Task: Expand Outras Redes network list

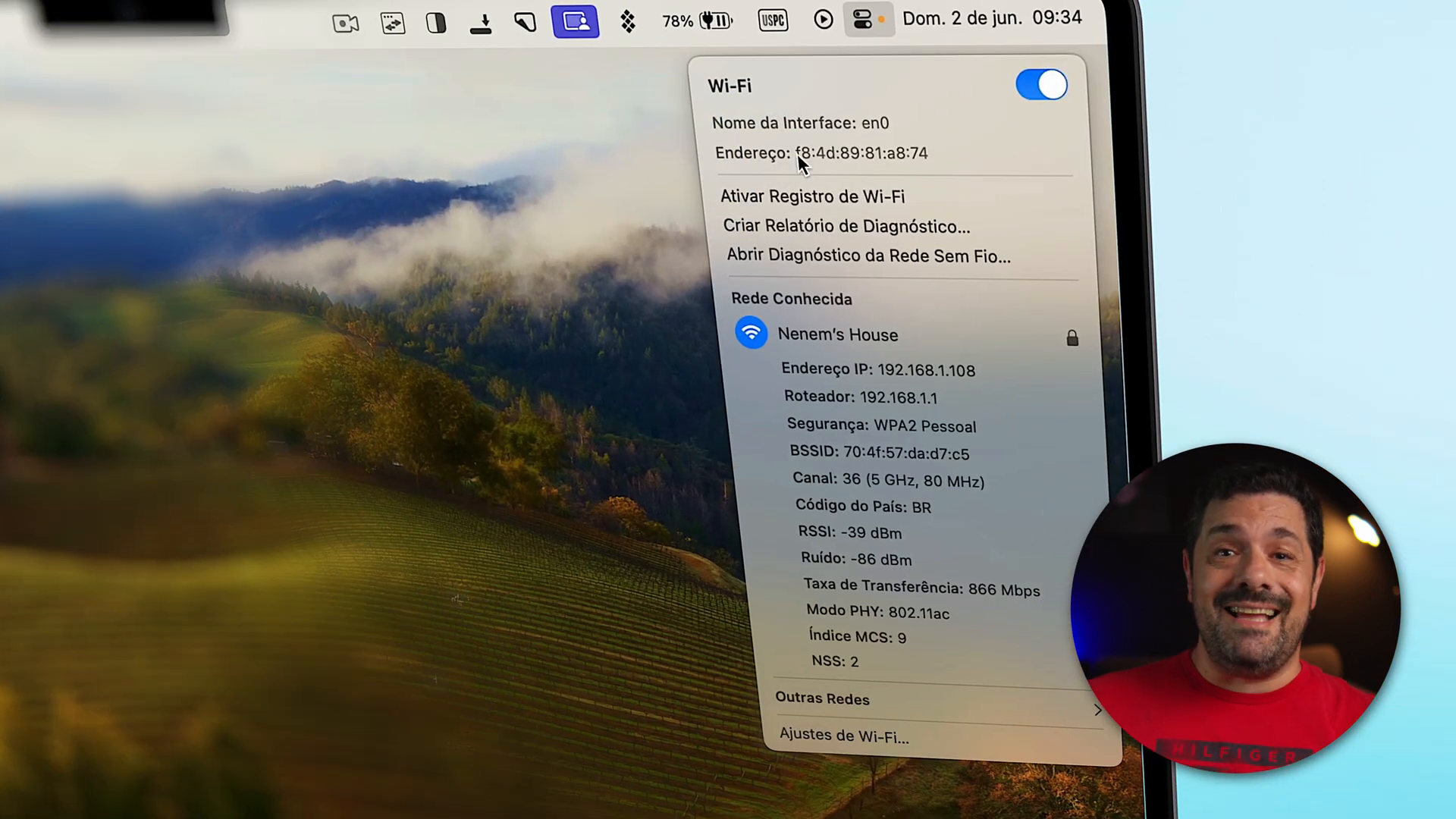Action: click(1096, 710)
